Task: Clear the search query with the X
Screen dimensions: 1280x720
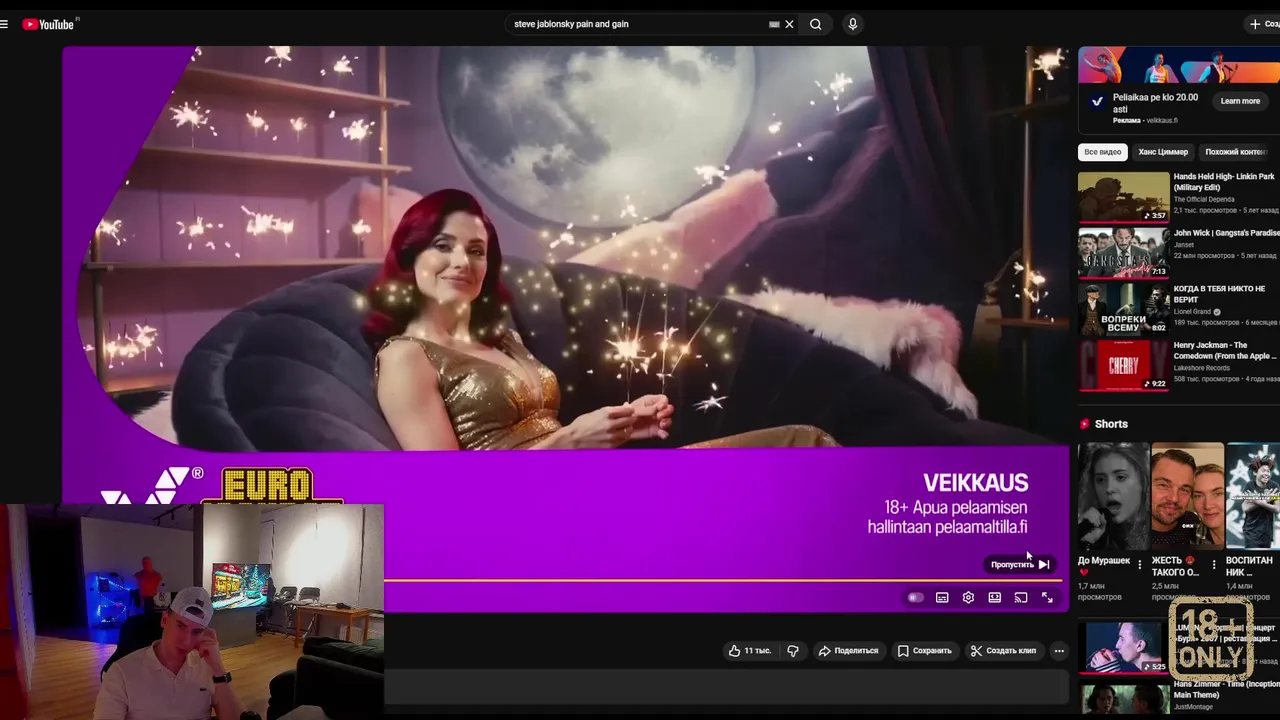Action: point(789,24)
